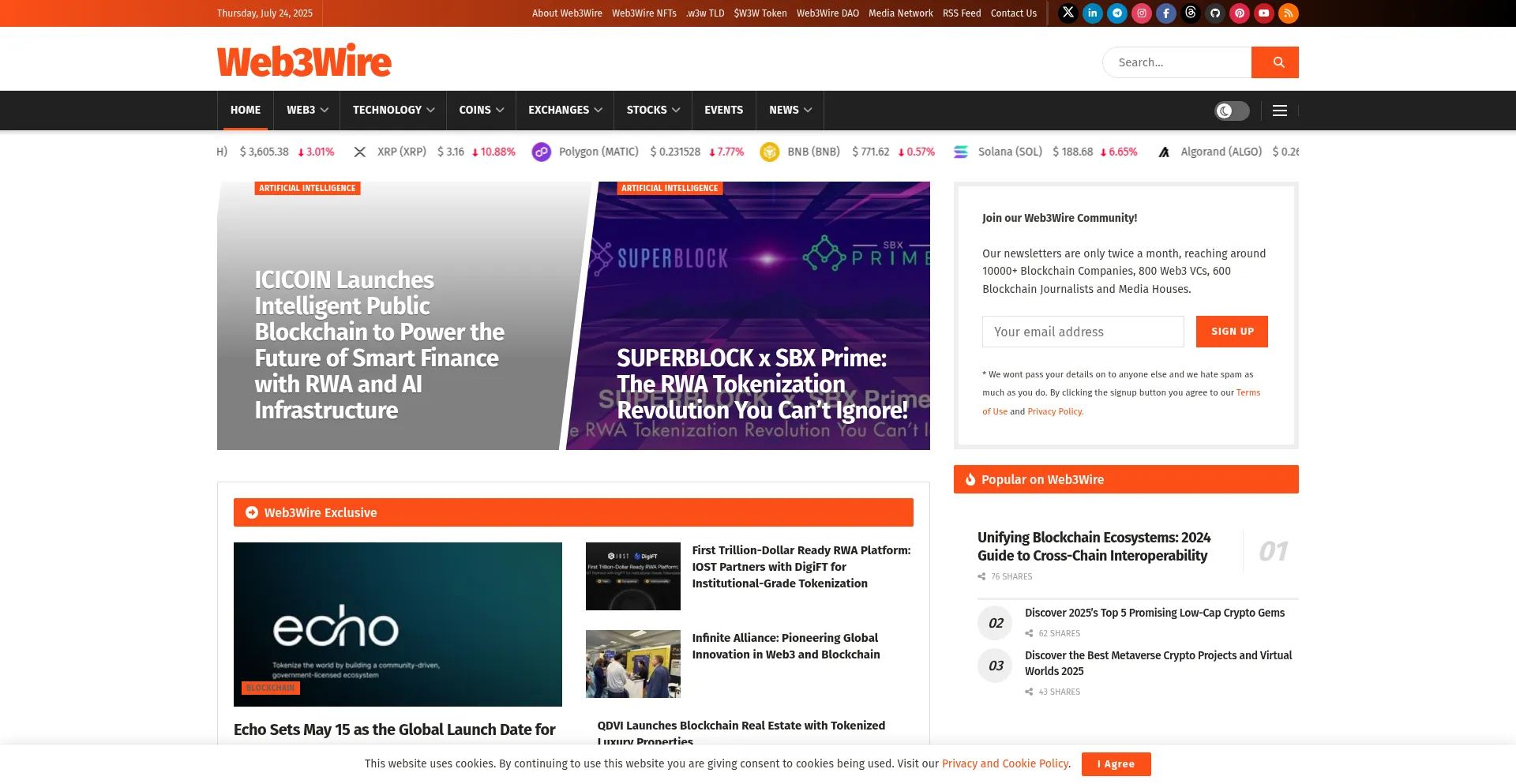
Task: Open the IOST DigiFT article thumbnail
Action: [x=633, y=576]
